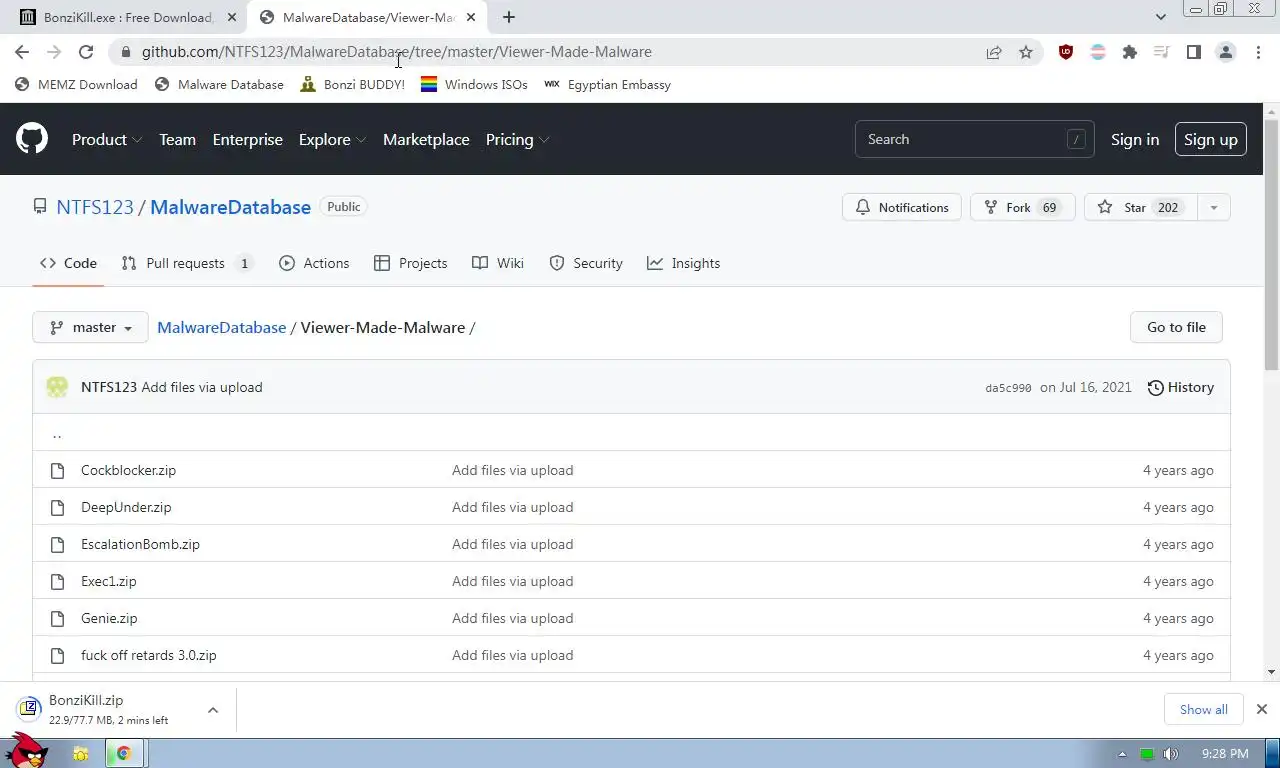Open the NTFS123 owner link
This screenshot has height=768, width=1280.
coord(95,207)
